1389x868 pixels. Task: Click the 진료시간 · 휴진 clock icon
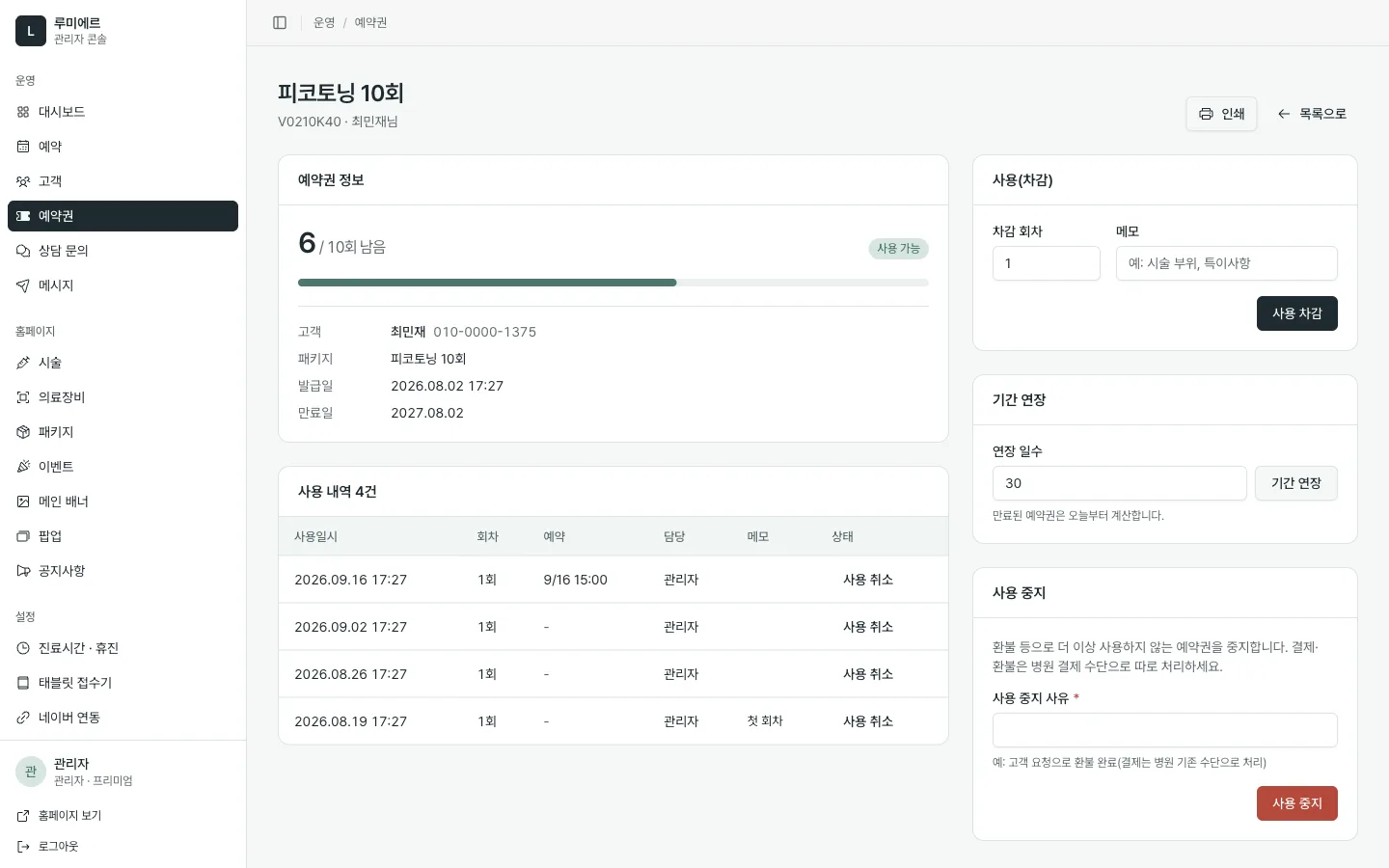(x=23, y=648)
